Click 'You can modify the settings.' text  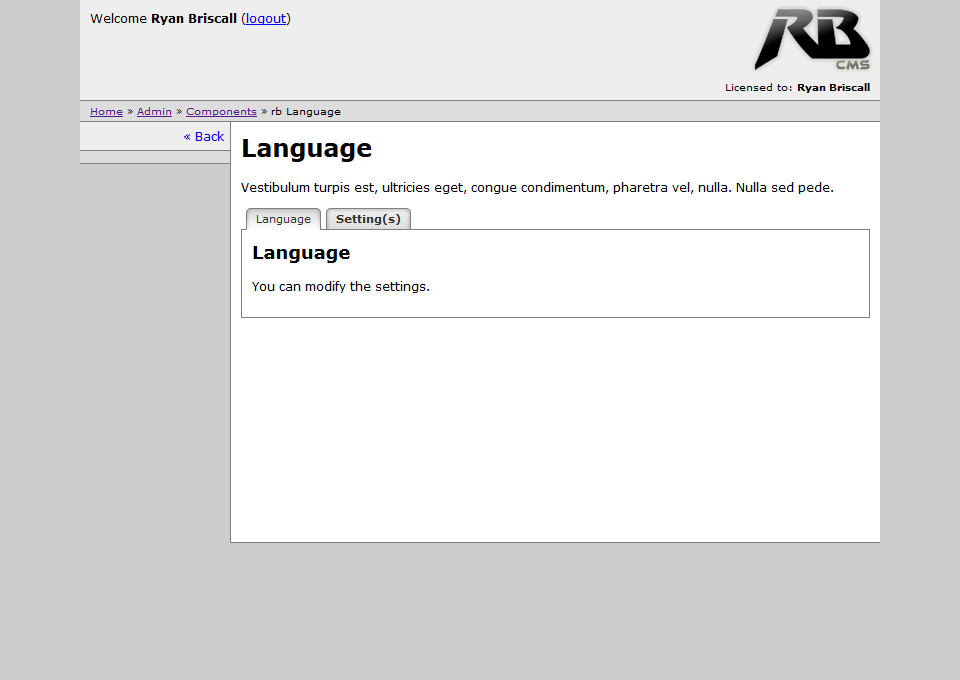point(341,287)
